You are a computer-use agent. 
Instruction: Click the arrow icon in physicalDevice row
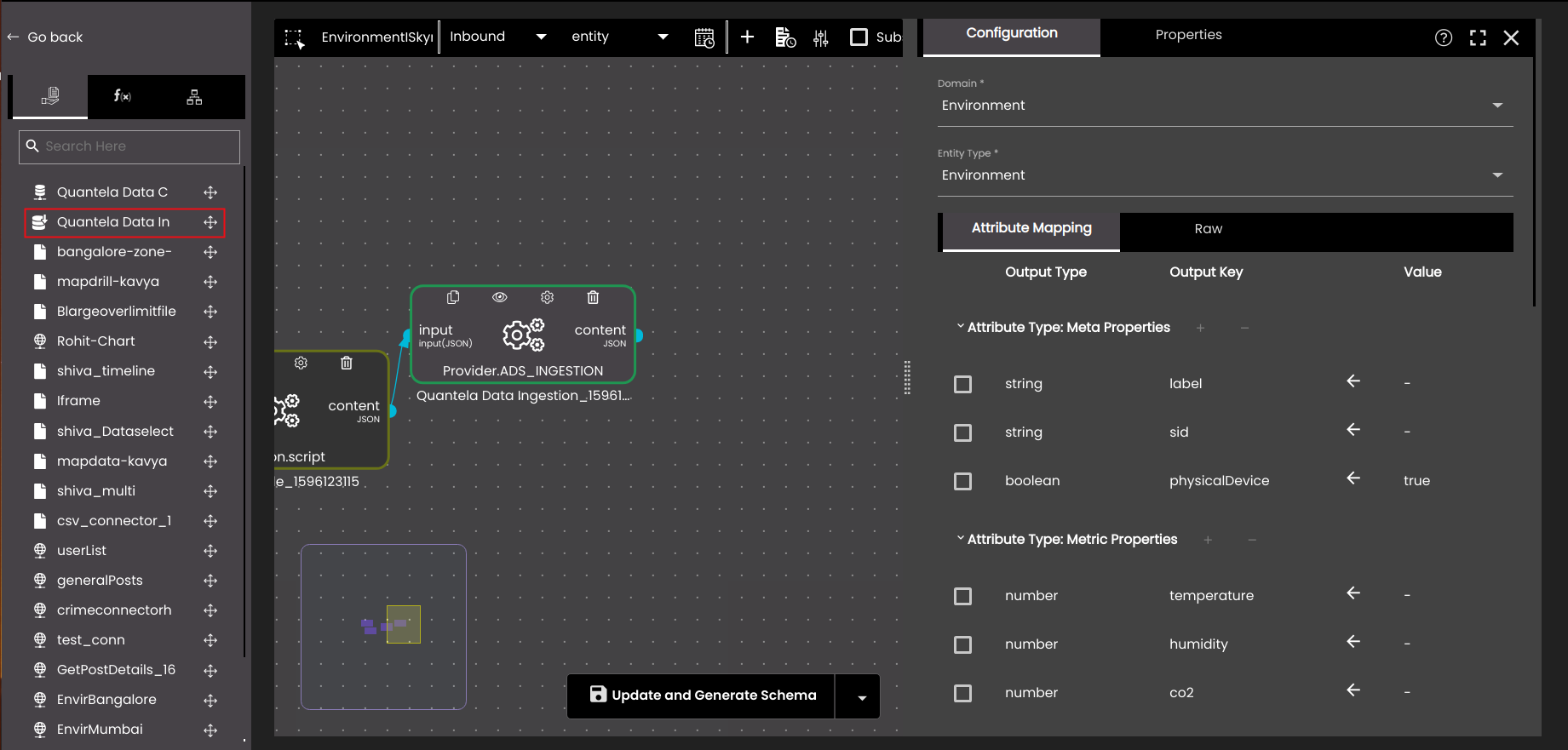[x=1353, y=478]
